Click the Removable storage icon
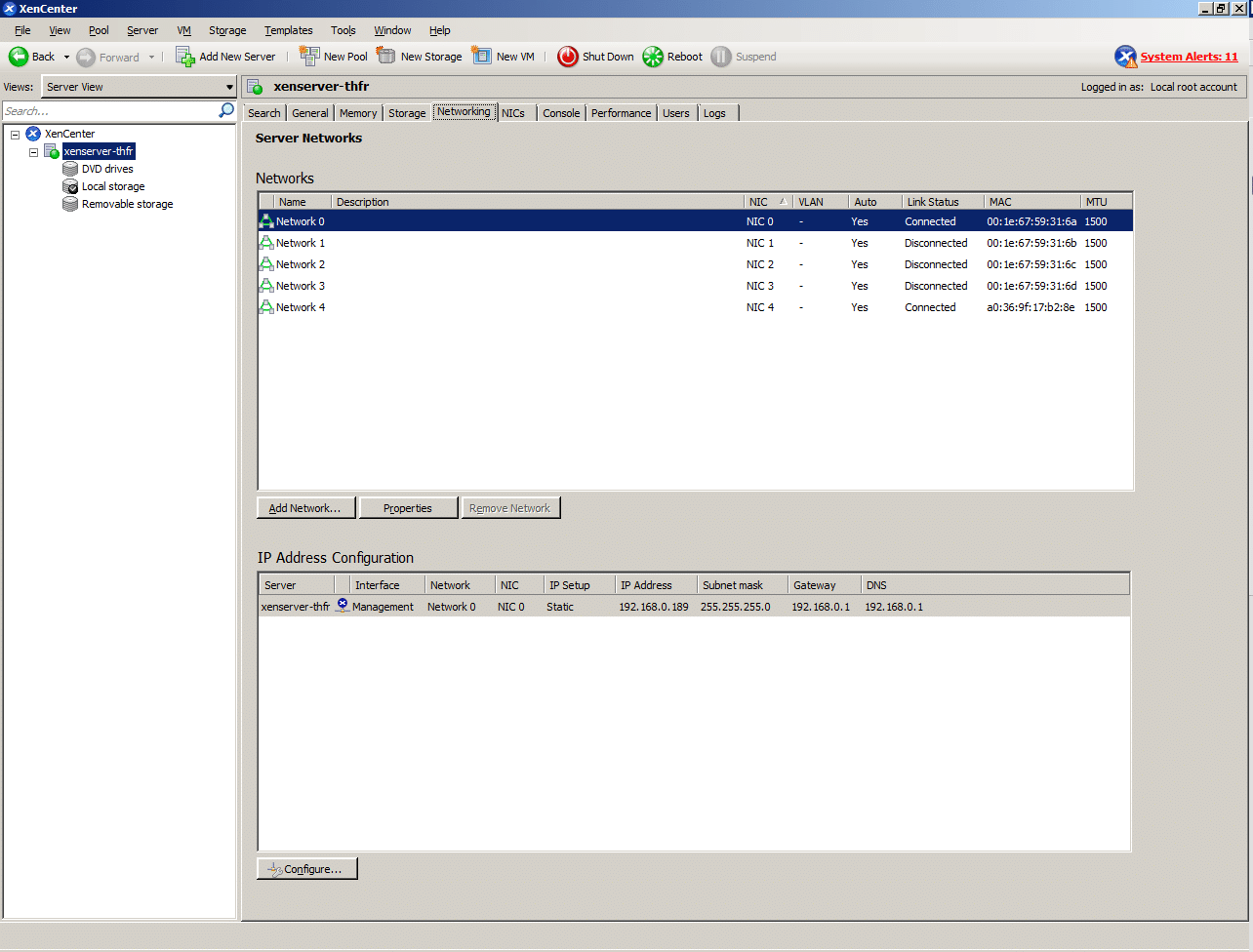This screenshot has height=952, width=1253. 70,204
